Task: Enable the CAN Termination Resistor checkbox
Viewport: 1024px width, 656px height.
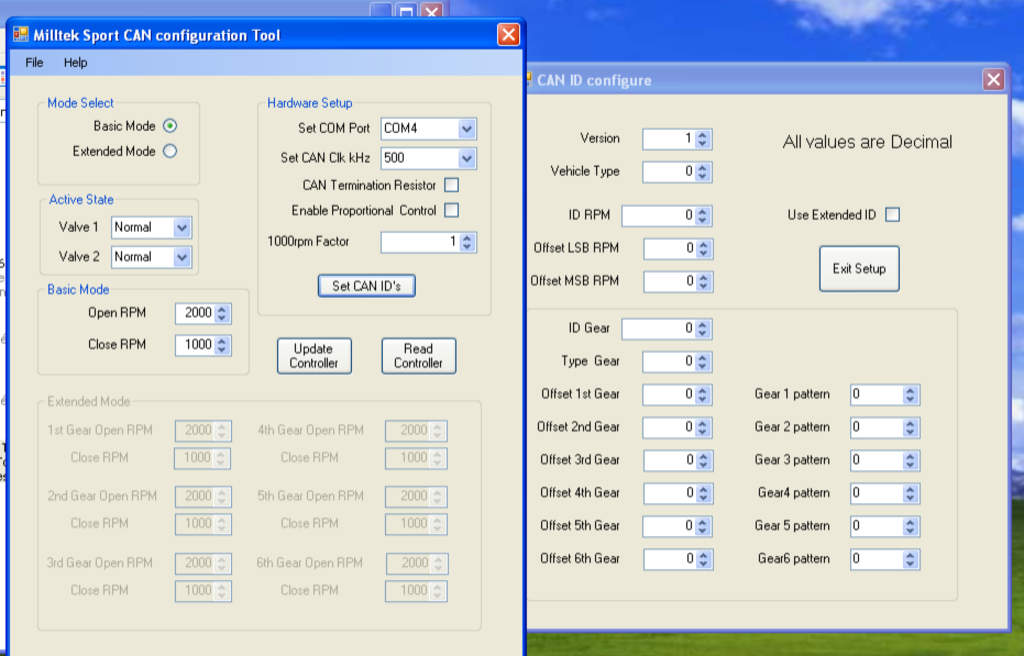Action: coord(451,185)
